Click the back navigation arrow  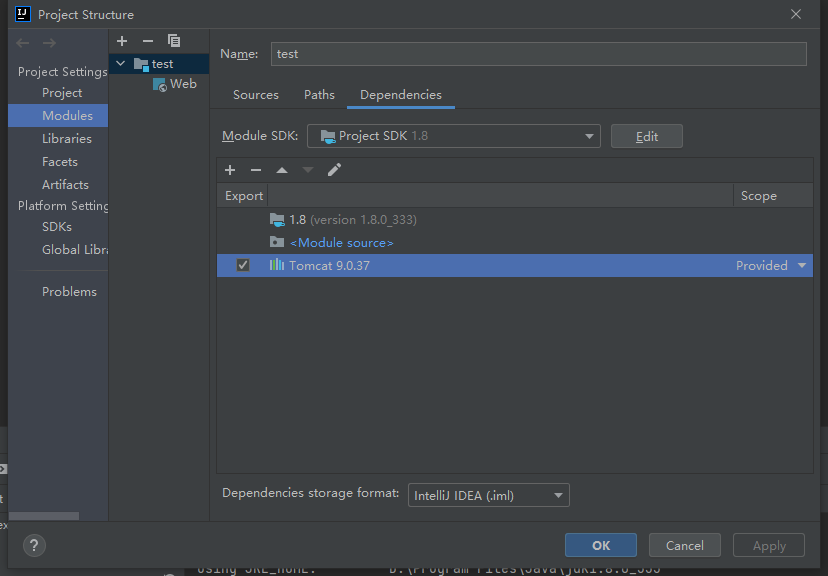(23, 43)
